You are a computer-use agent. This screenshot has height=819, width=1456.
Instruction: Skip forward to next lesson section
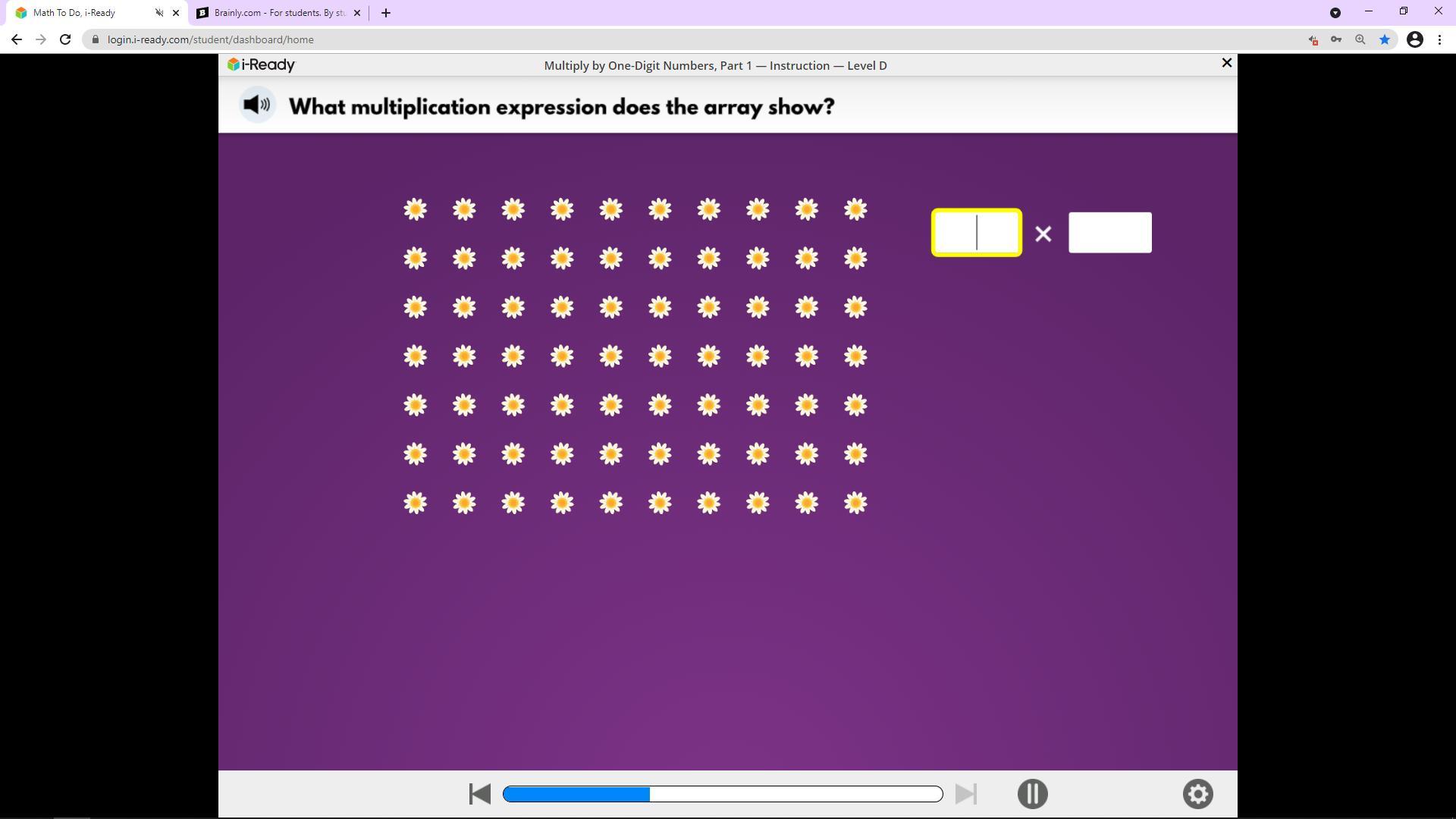[965, 794]
